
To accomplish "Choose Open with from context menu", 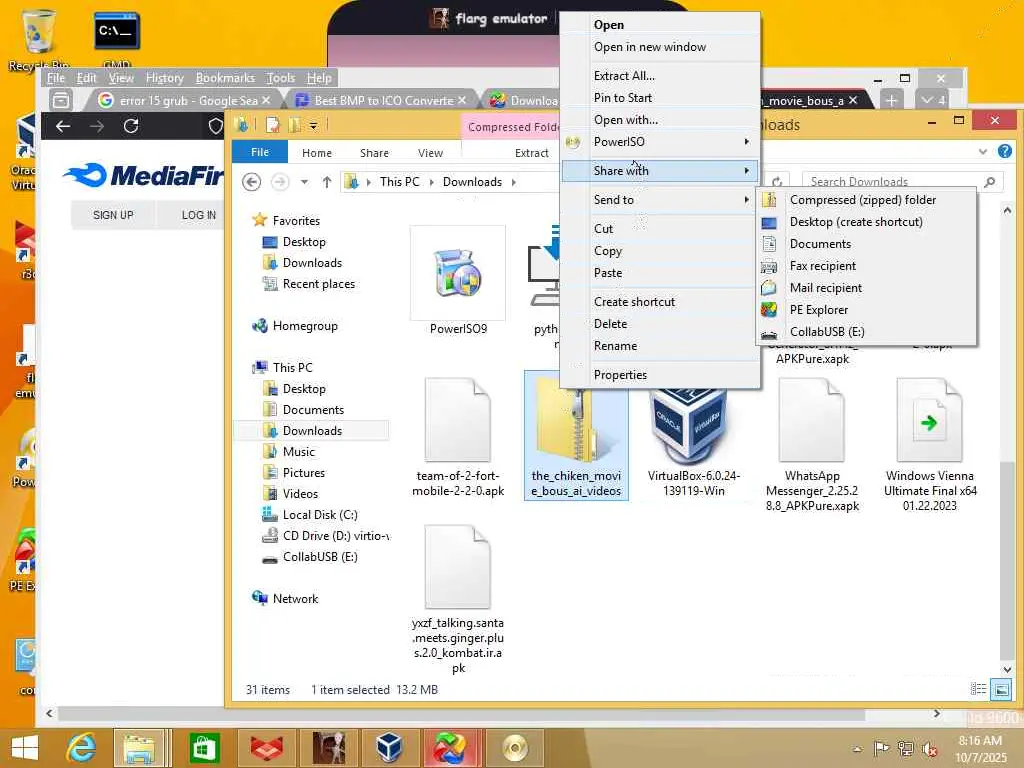I will 660,120.
